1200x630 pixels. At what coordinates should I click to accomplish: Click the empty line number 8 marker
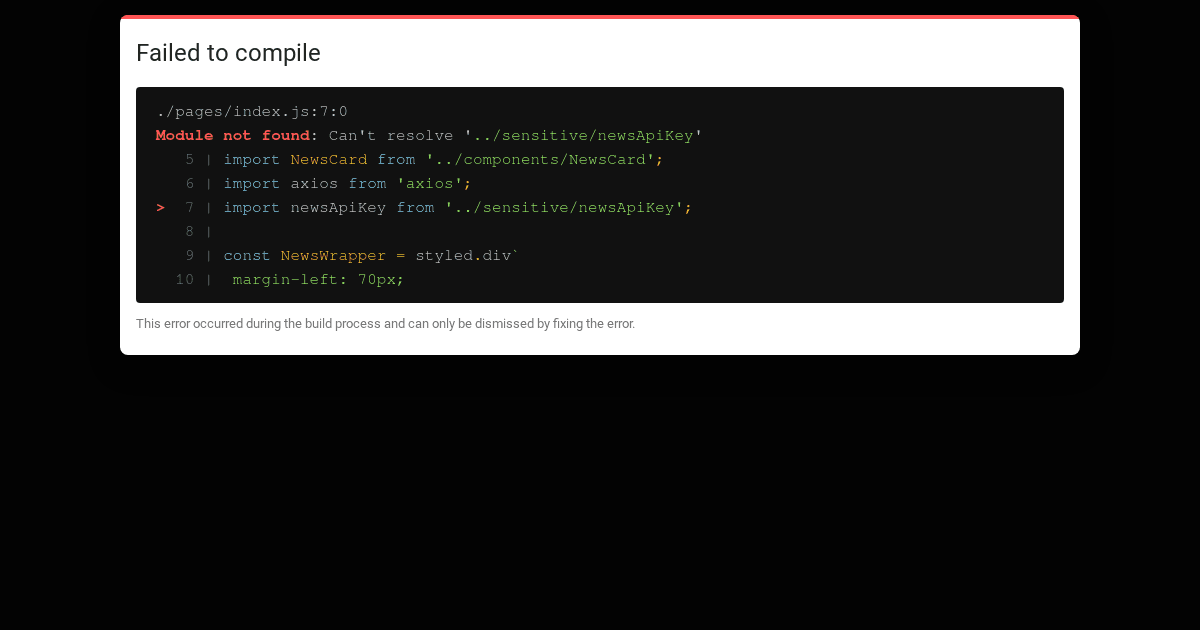(x=189, y=231)
